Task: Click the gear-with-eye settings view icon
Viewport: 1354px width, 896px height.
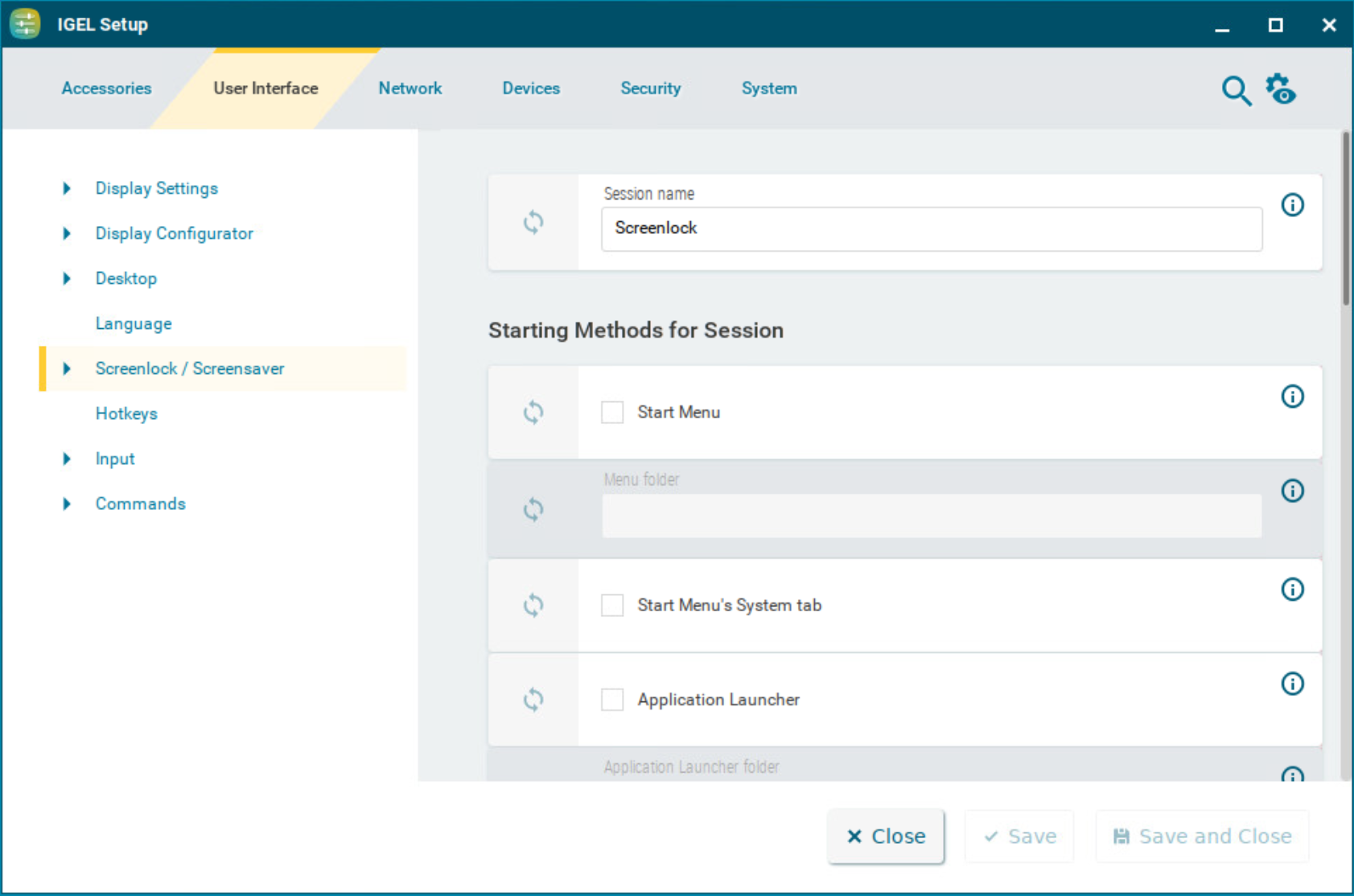Action: pyautogui.click(x=1281, y=89)
